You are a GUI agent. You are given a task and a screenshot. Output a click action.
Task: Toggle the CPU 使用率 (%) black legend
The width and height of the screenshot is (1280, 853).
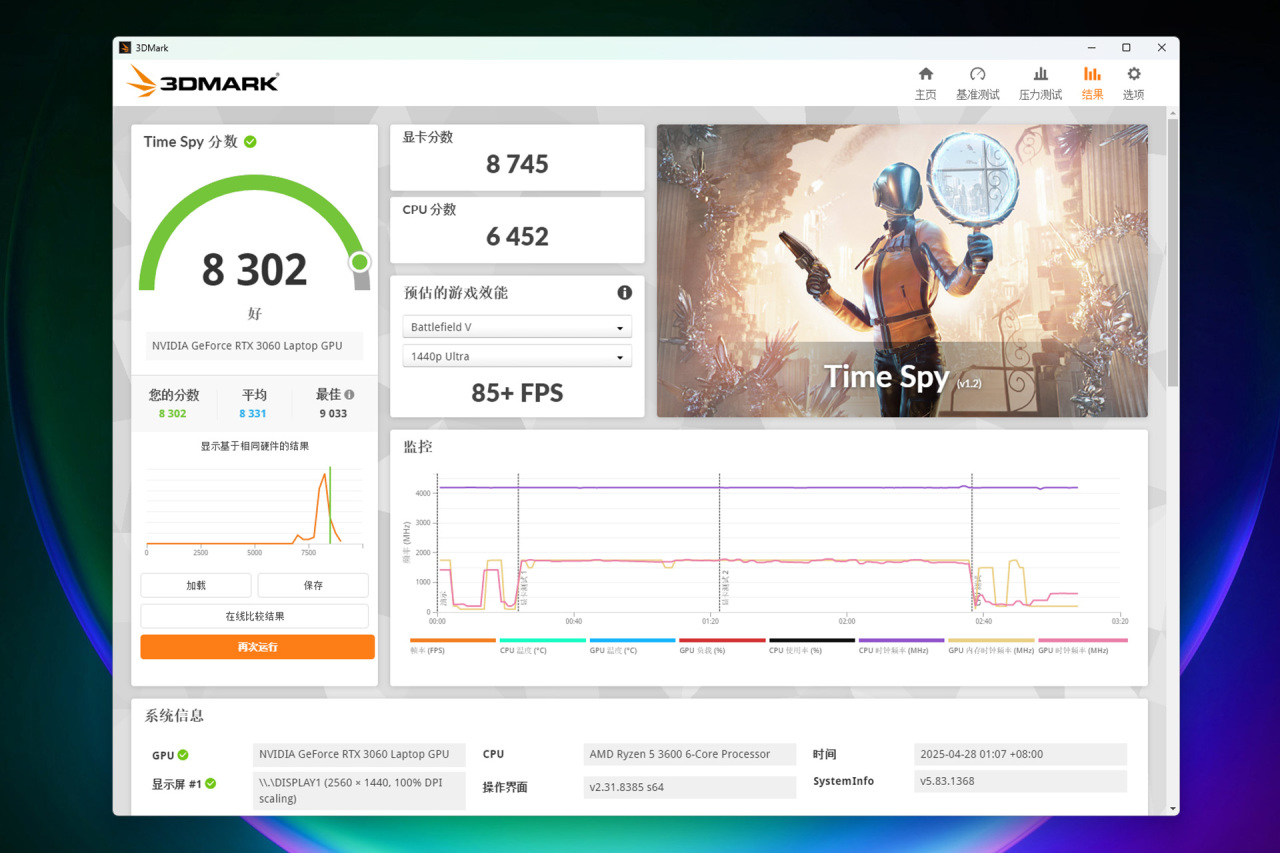[812, 646]
